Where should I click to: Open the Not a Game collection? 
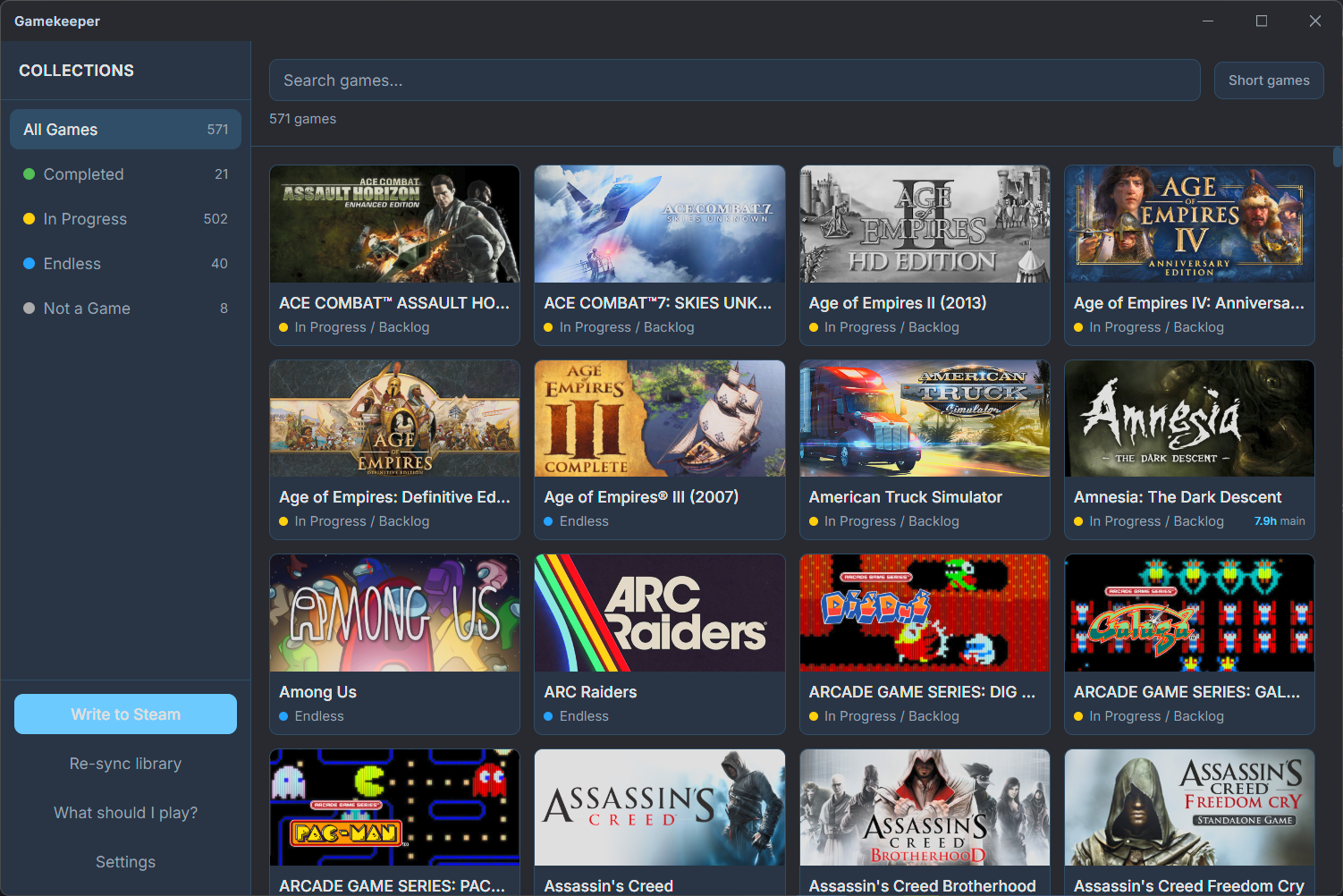point(125,309)
